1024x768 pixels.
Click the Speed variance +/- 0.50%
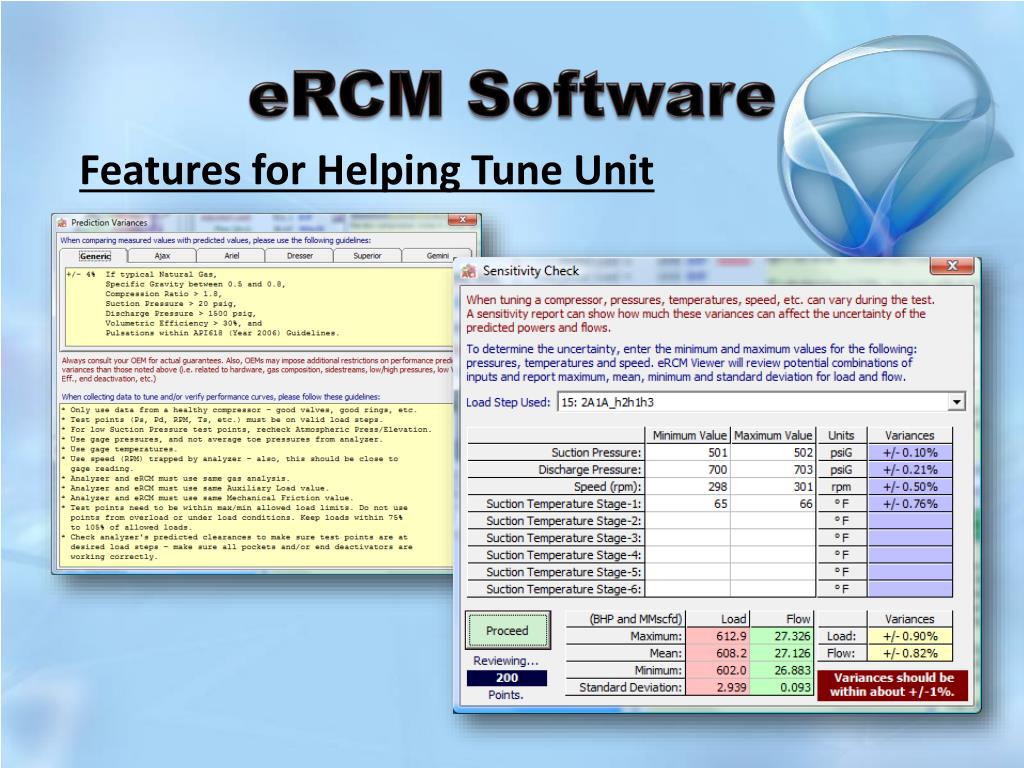pyautogui.click(x=910, y=487)
